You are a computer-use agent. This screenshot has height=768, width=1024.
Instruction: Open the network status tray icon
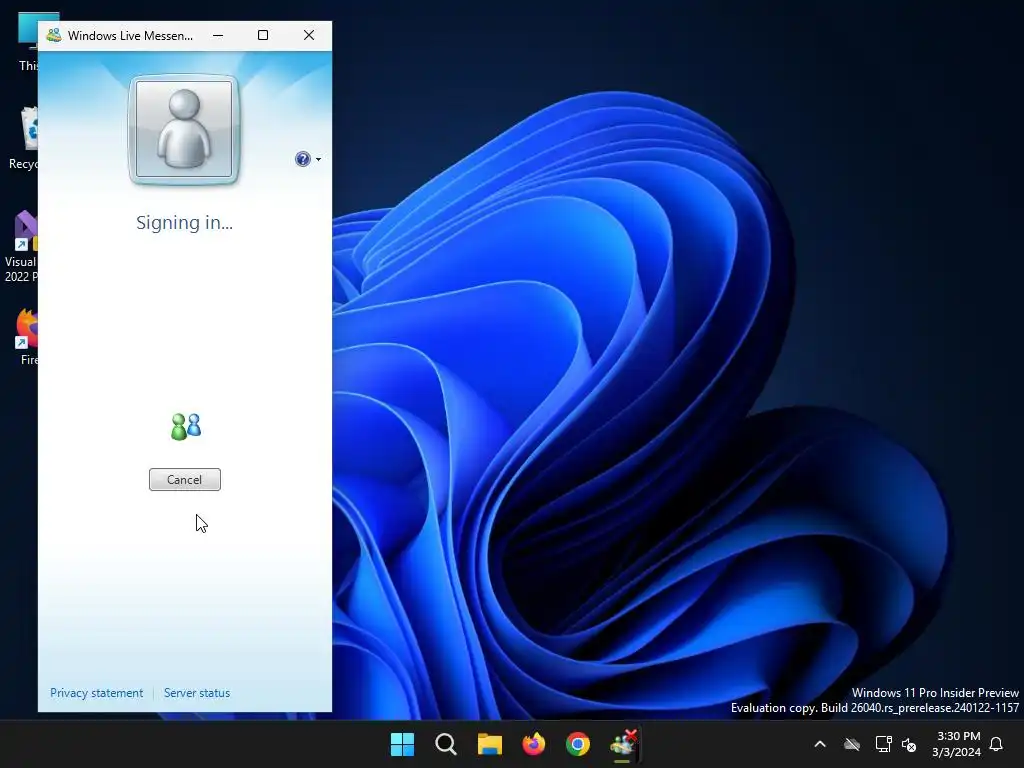pyautogui.click(x=883, y=744)
